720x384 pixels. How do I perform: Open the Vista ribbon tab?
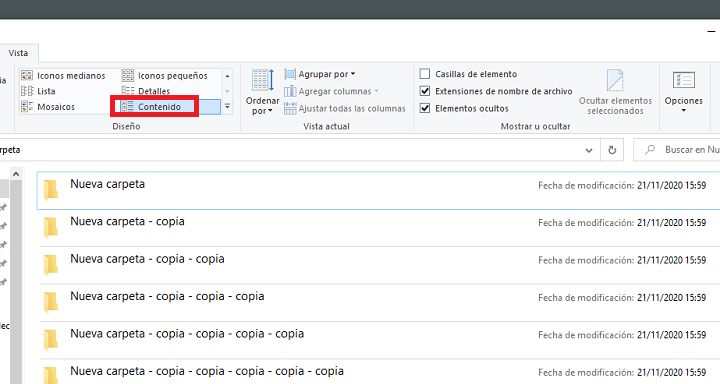pos(18,53)
